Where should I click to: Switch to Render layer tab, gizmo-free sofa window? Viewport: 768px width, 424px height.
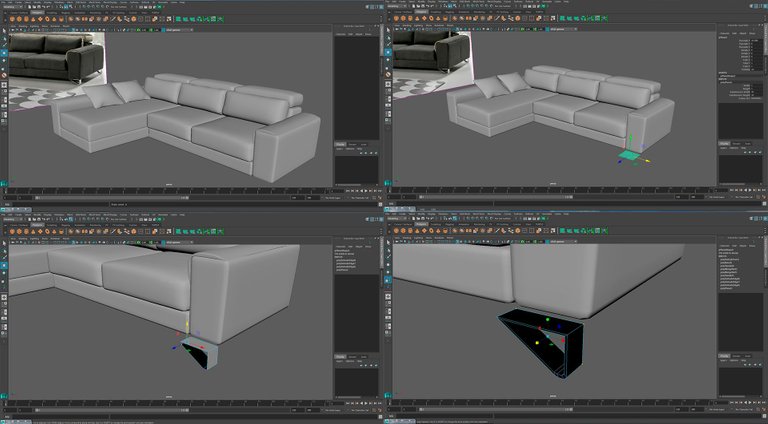coord(353,144)
